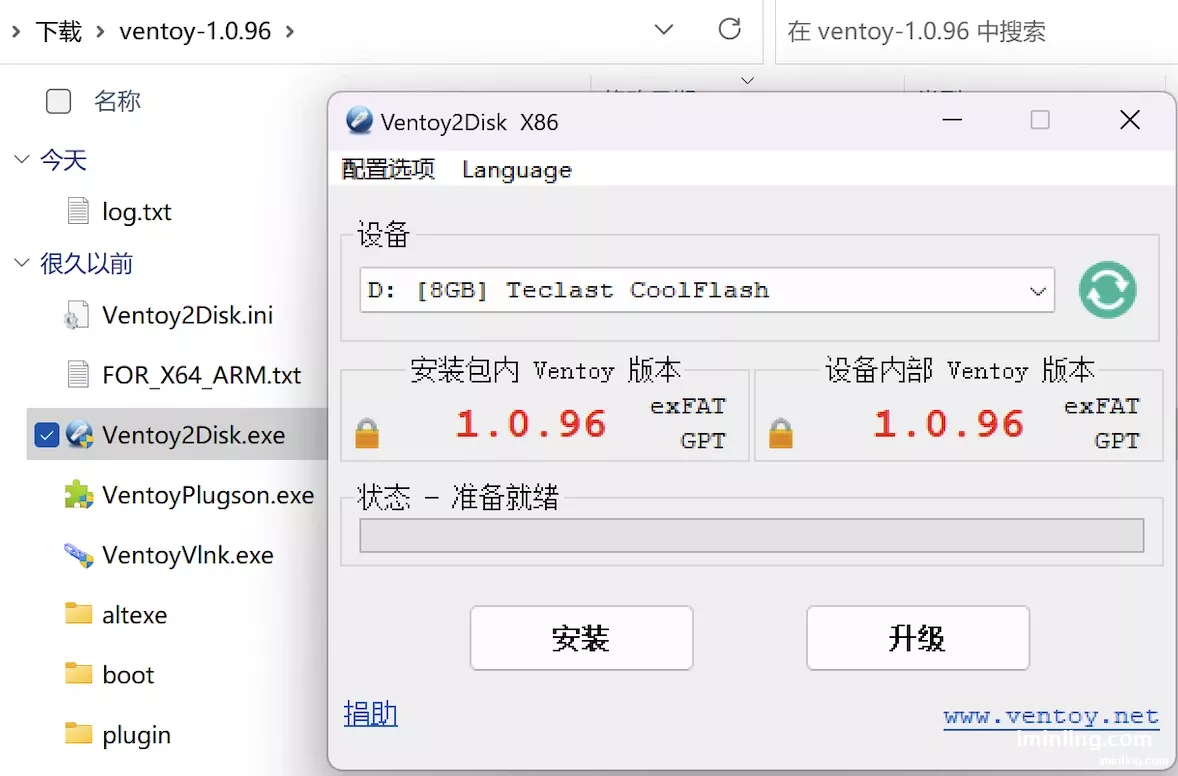Select the FOR_X64_ARM.txt file name

point(201,375)
